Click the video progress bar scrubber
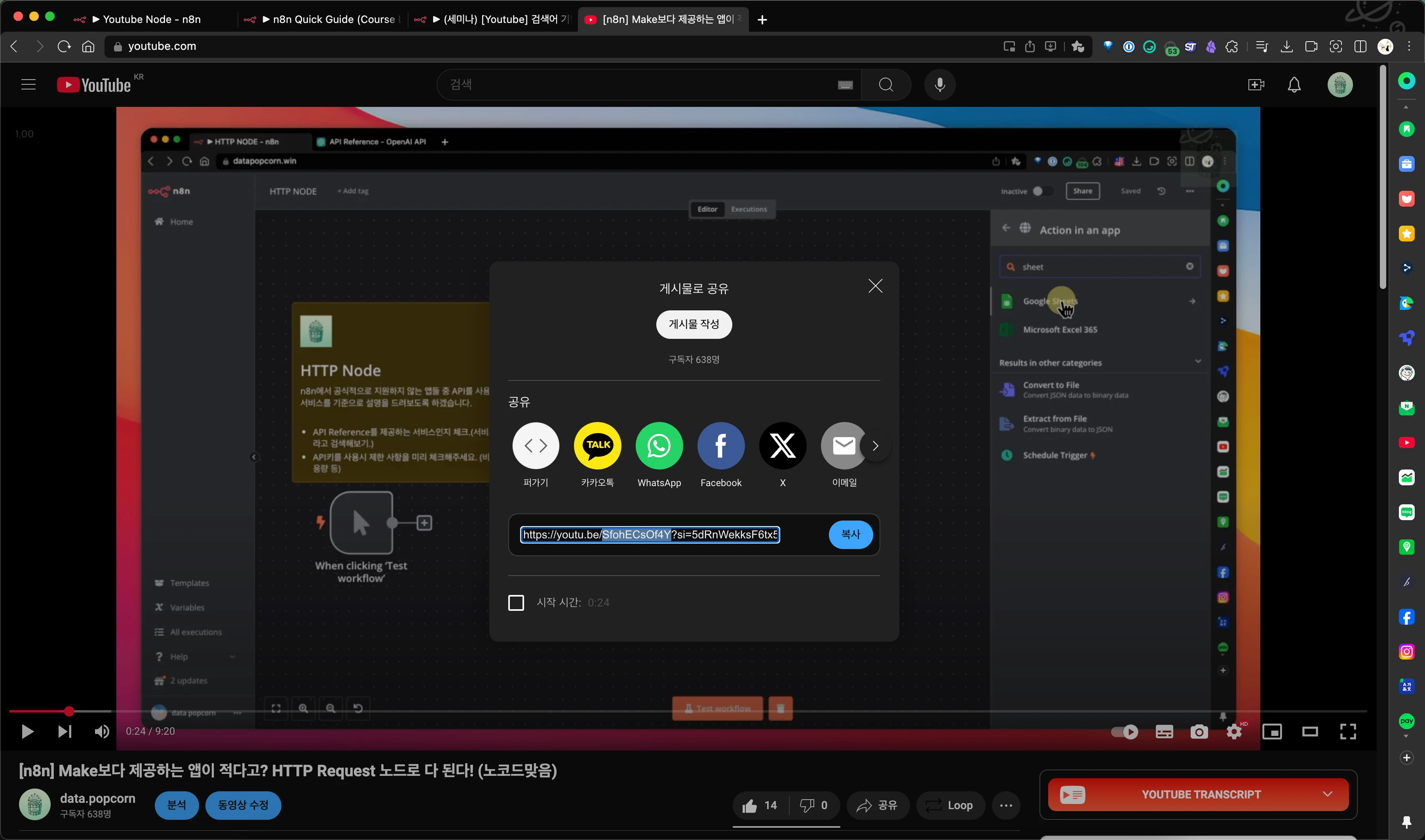The height and width of the screenshot is (840, 1425). coord(68,711)
